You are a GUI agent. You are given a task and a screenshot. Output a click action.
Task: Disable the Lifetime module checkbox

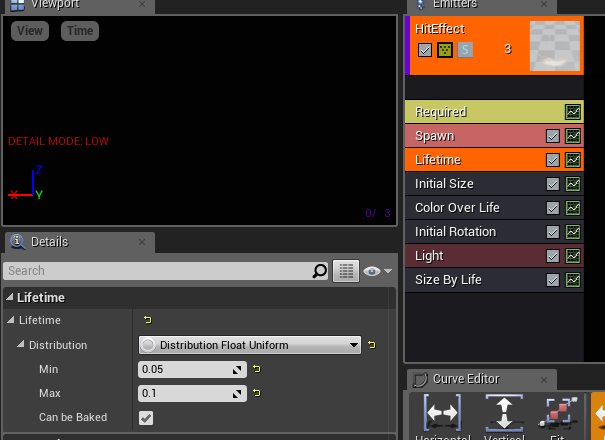(553, 160)
